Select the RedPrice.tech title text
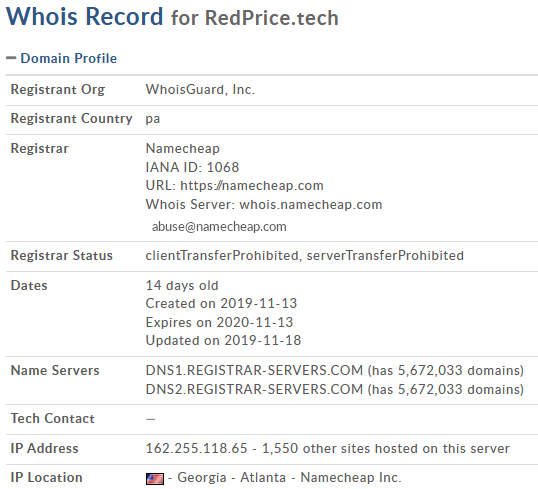 click(x=272, y=18)
